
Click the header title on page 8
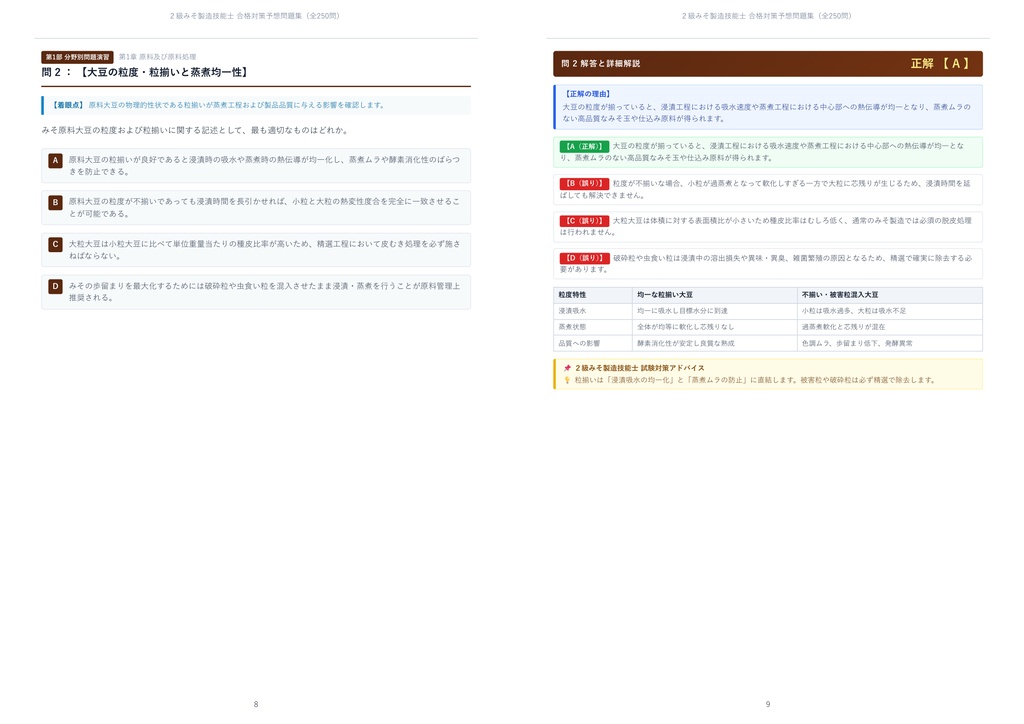(255, 16)
